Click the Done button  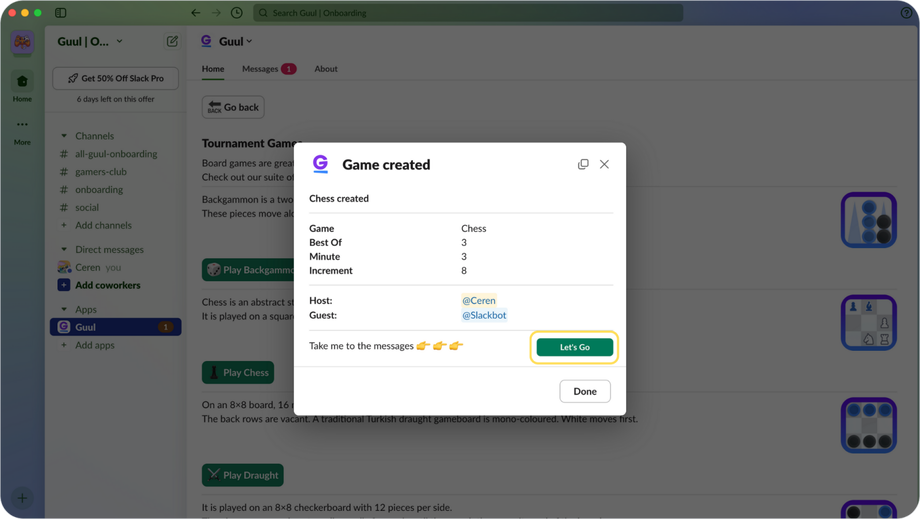coord(585,391)
